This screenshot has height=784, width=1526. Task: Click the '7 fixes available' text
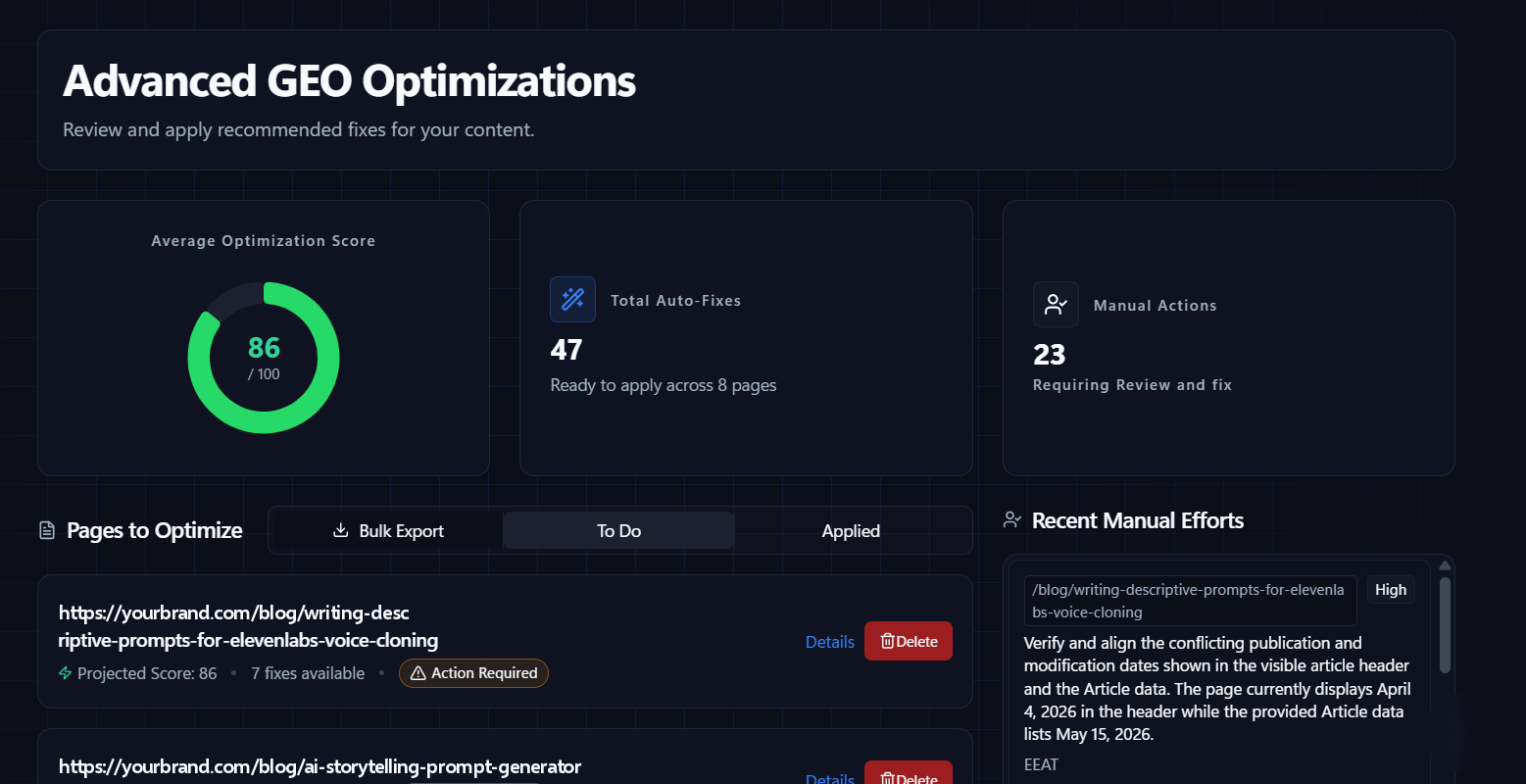click(x=308, y=673)
